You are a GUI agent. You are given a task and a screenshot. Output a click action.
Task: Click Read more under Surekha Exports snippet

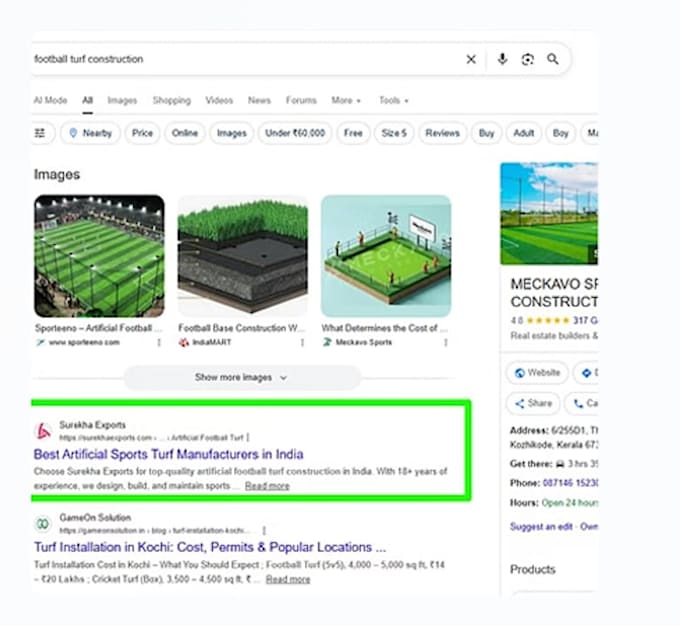(x=267, y=486)
